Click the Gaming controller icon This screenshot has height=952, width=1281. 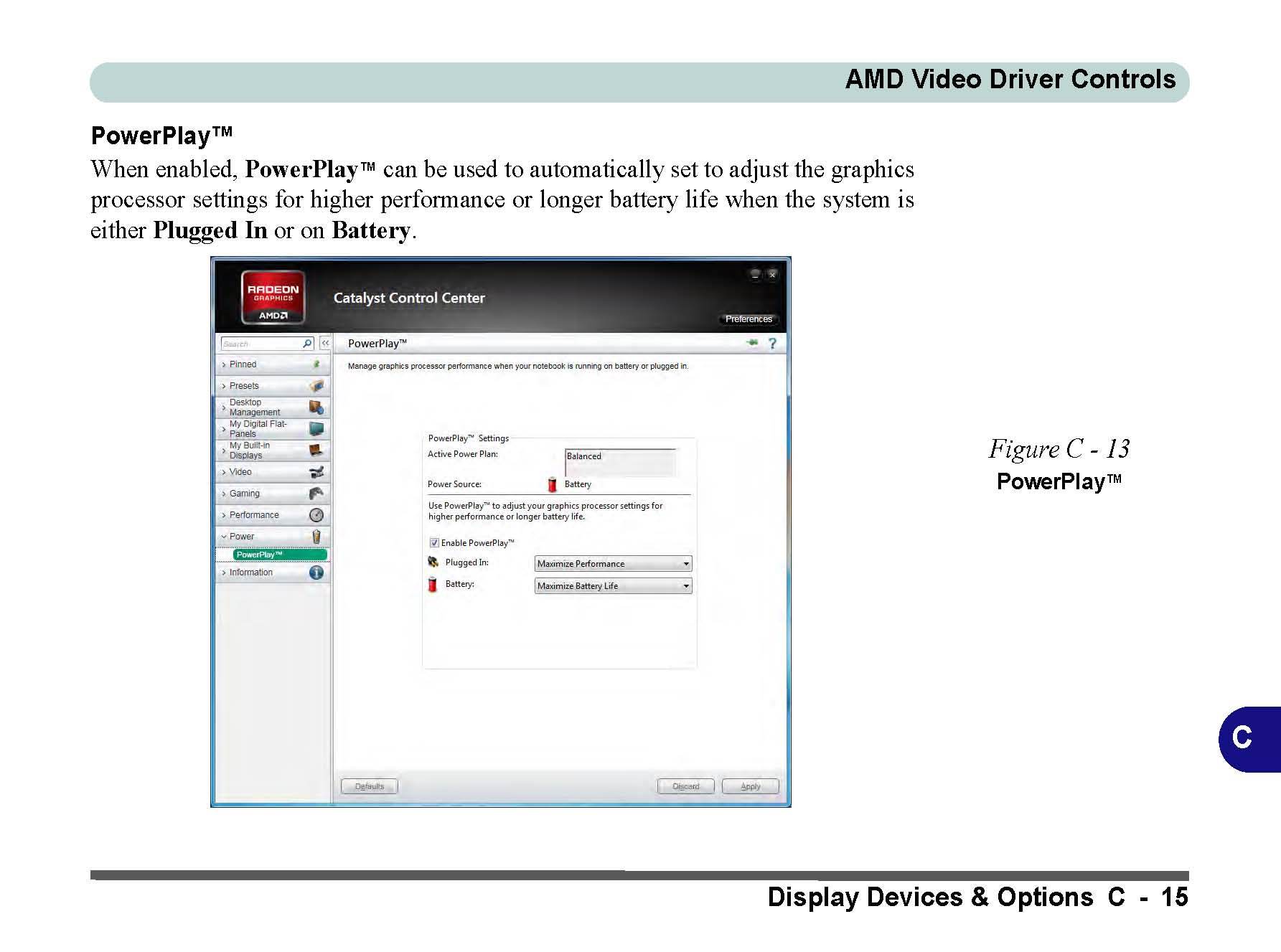click(x=316, y=494)
